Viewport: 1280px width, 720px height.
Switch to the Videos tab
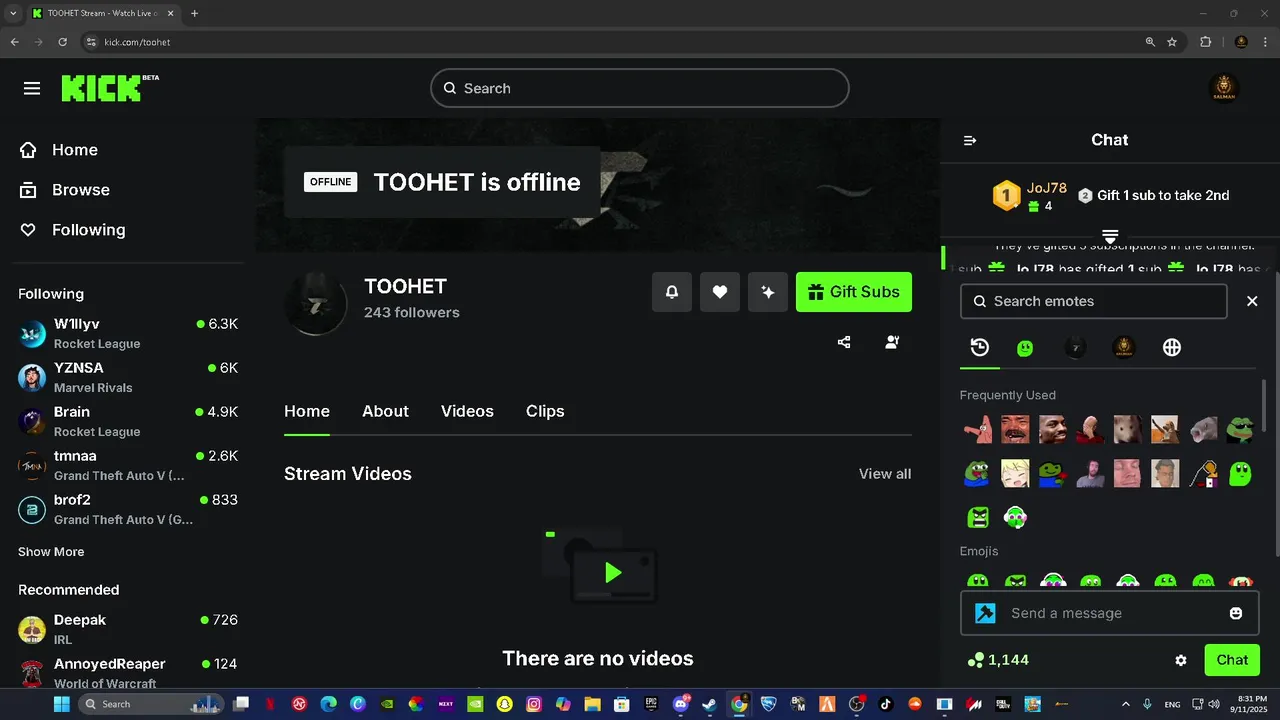(467, 411)
